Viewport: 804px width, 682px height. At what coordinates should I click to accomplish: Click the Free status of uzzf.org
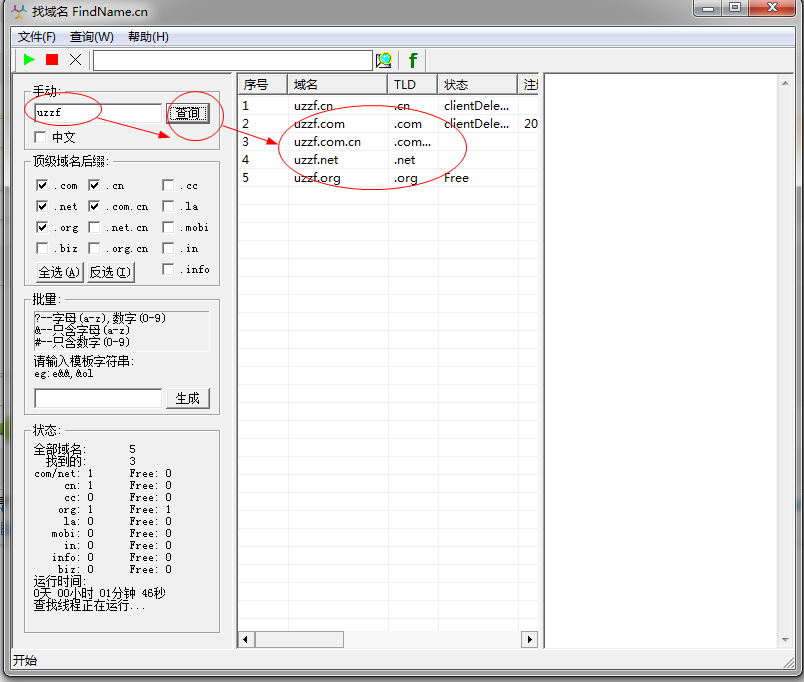(x=456, y=178)
